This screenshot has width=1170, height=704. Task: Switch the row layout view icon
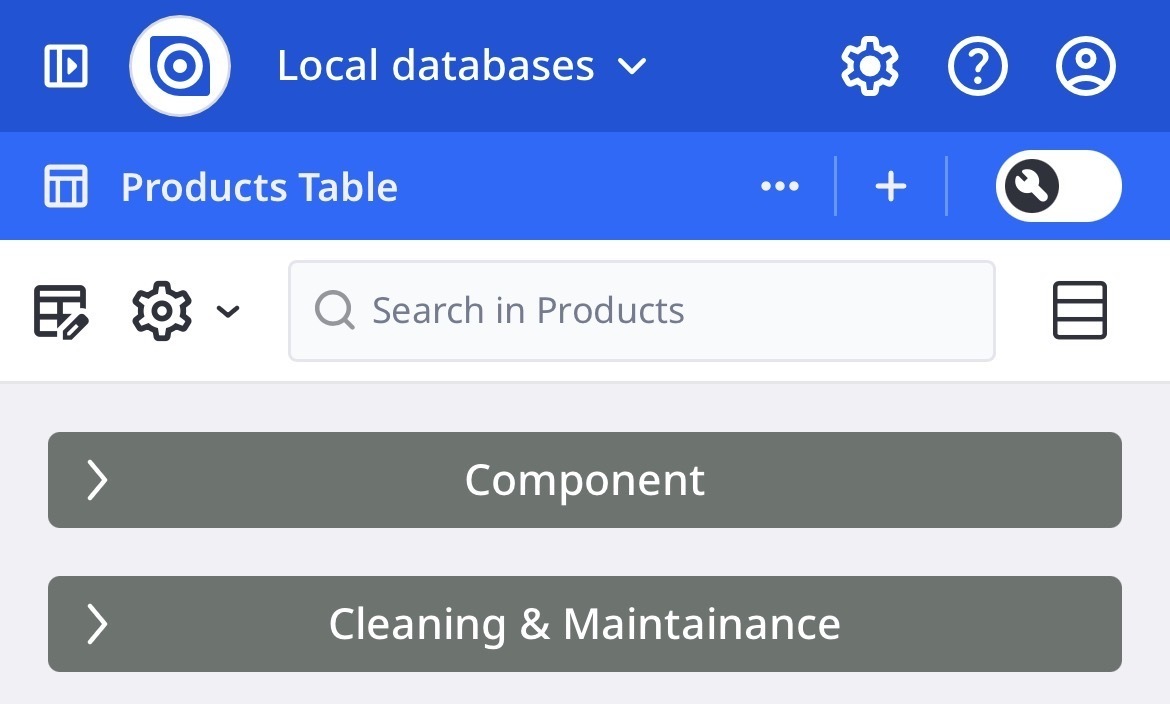tap(1079, 311)
